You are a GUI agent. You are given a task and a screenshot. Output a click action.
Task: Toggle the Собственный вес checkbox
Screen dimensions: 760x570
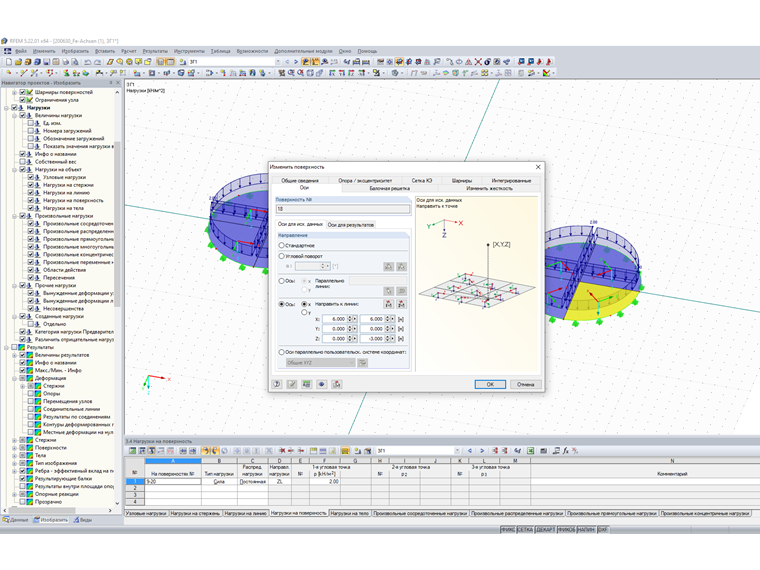coord(23,162)
